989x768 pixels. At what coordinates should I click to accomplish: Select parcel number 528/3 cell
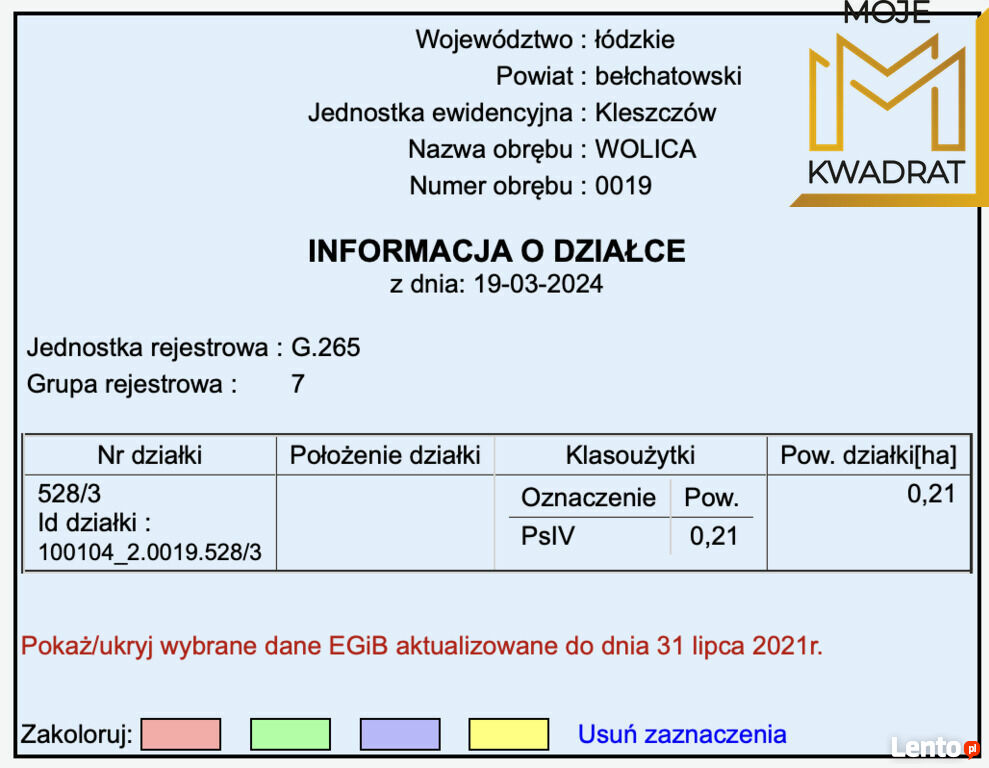click(x=69, y=494)
